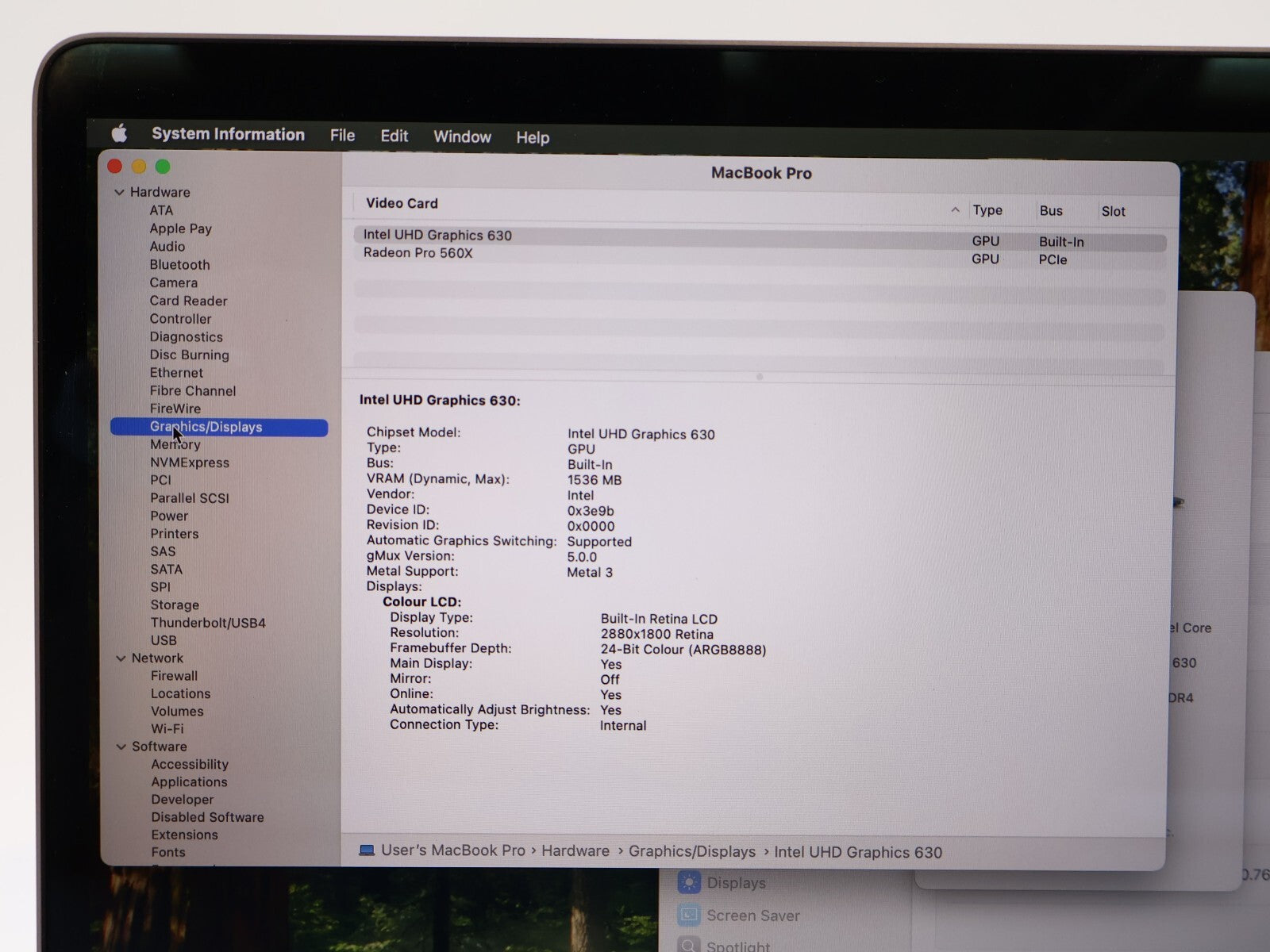
Task: Select Graphics/Displays in the sidebar
Action: pyautogui.click(x=219, y=427)
